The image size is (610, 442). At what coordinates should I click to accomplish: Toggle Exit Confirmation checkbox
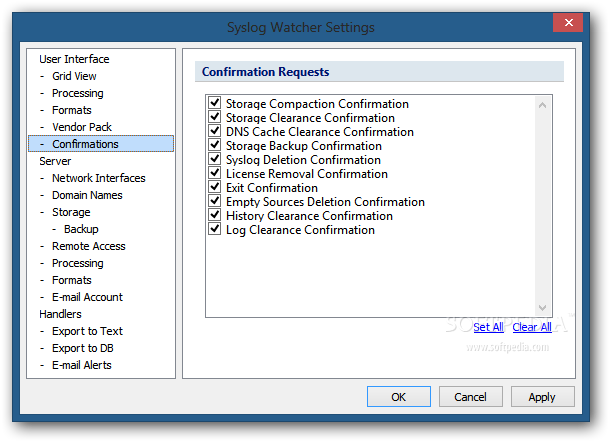pos(214,187)
